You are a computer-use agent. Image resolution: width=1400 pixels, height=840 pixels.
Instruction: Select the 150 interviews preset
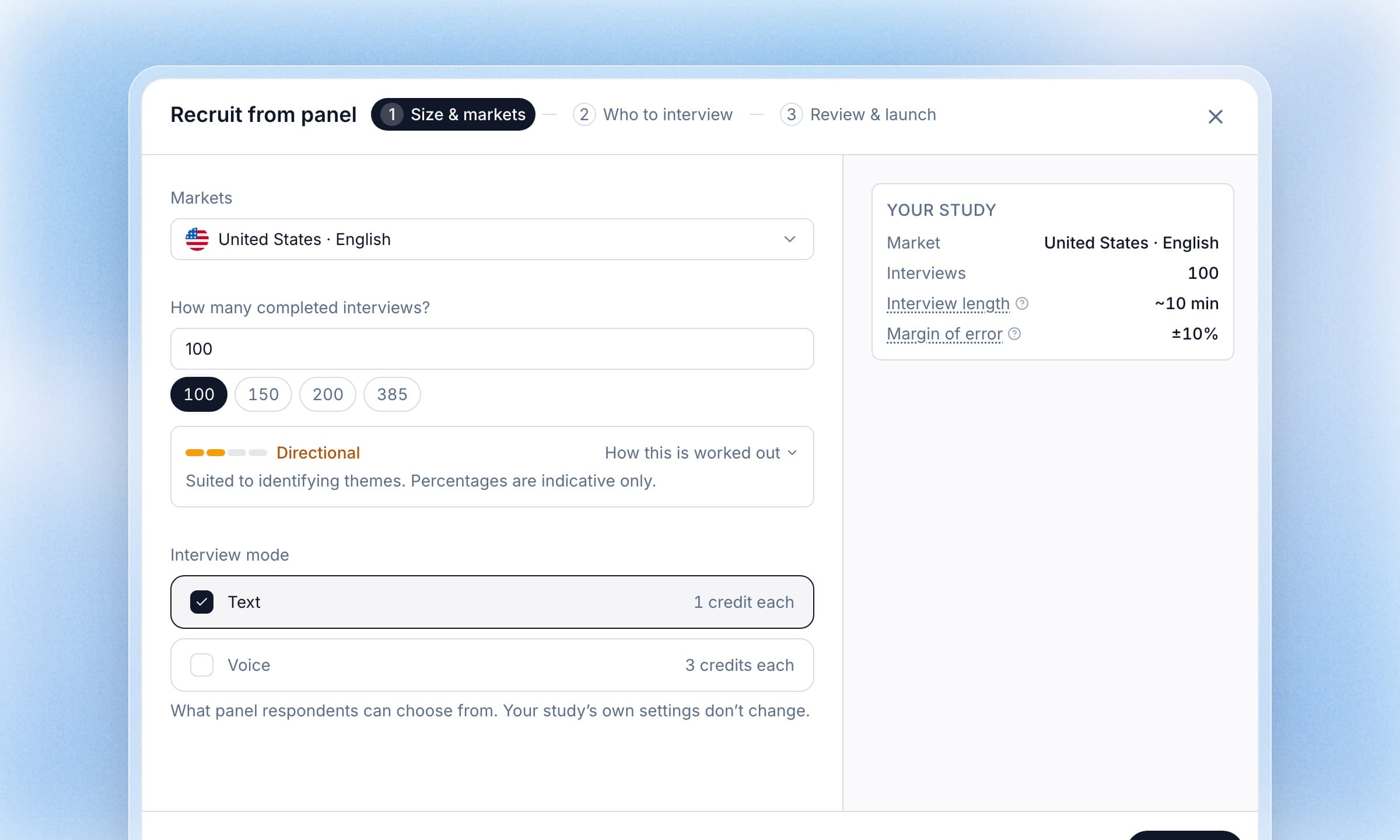263,394
